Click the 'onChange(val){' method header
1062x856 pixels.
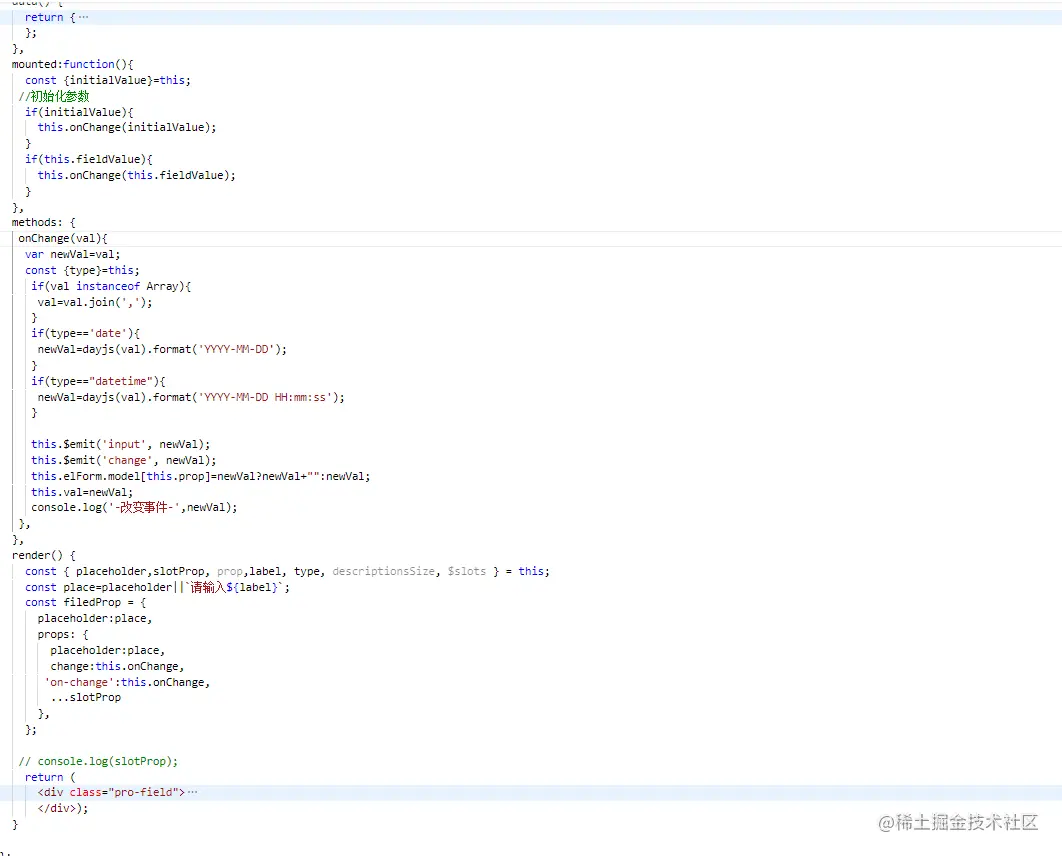pyautogui.click(x=62, y=238)
